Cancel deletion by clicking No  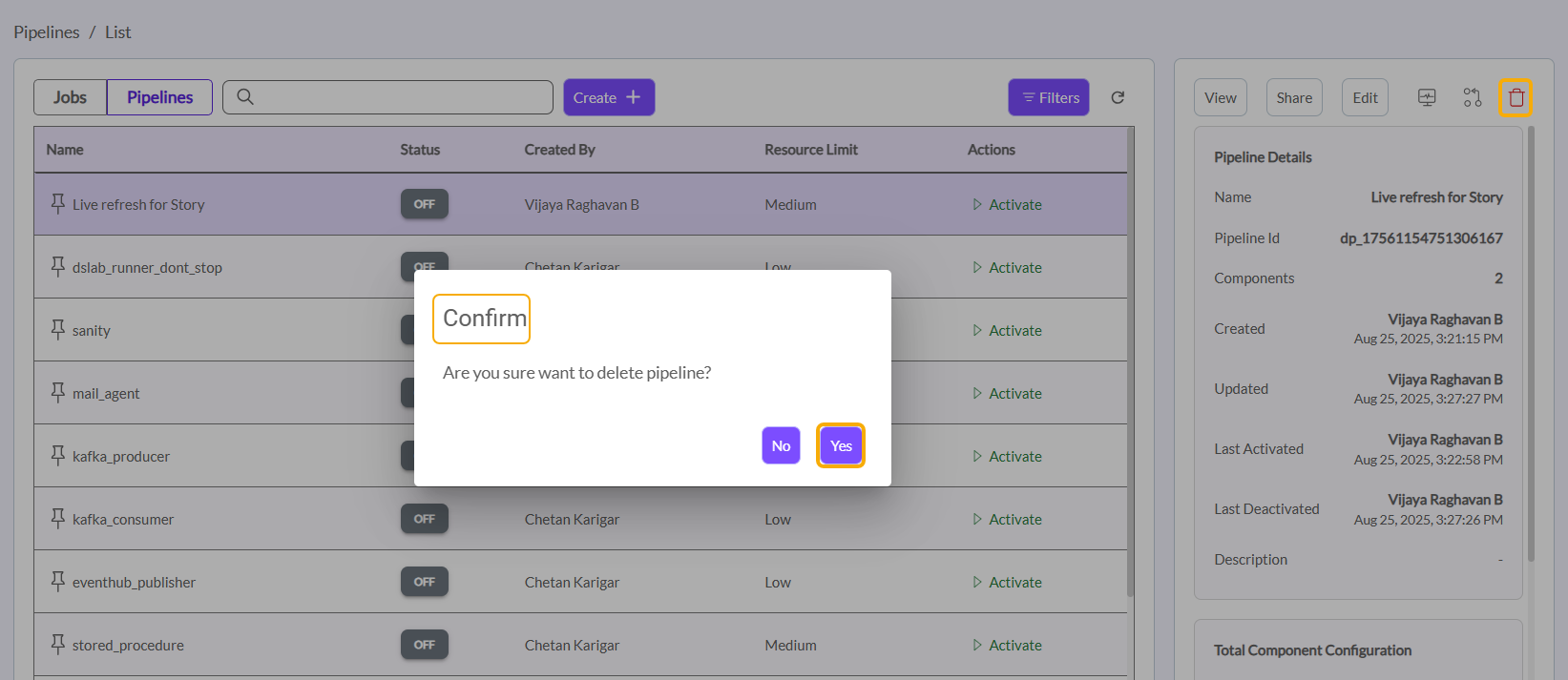(x=781, y=445)
